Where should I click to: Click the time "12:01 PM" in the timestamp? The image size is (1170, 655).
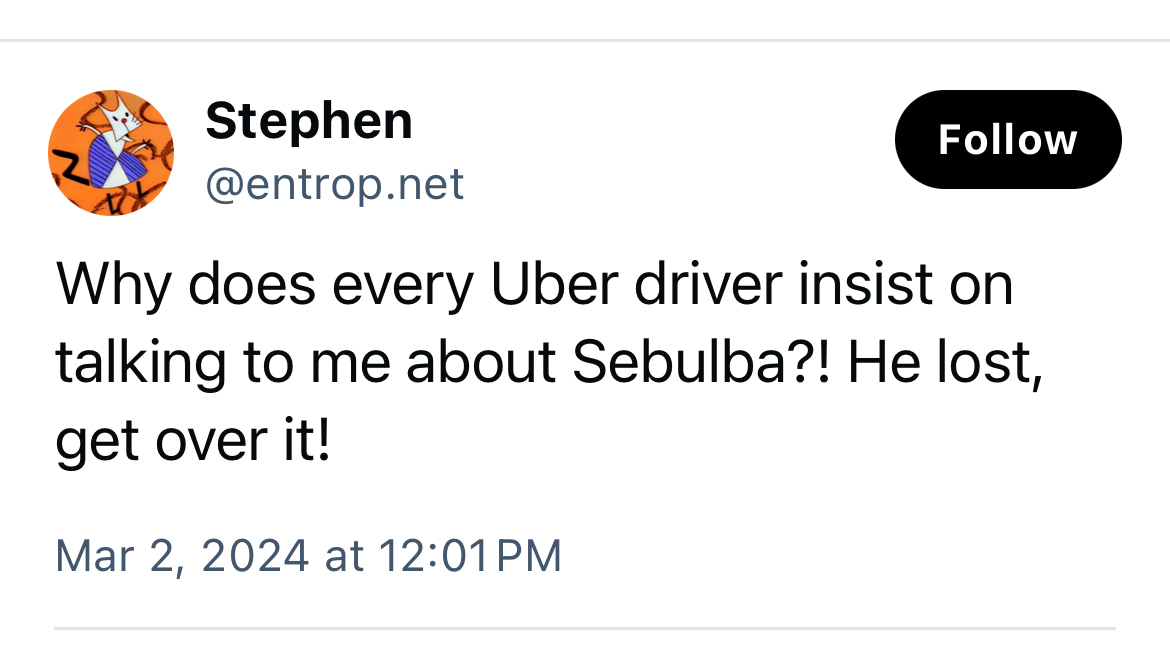coord(470,555)
